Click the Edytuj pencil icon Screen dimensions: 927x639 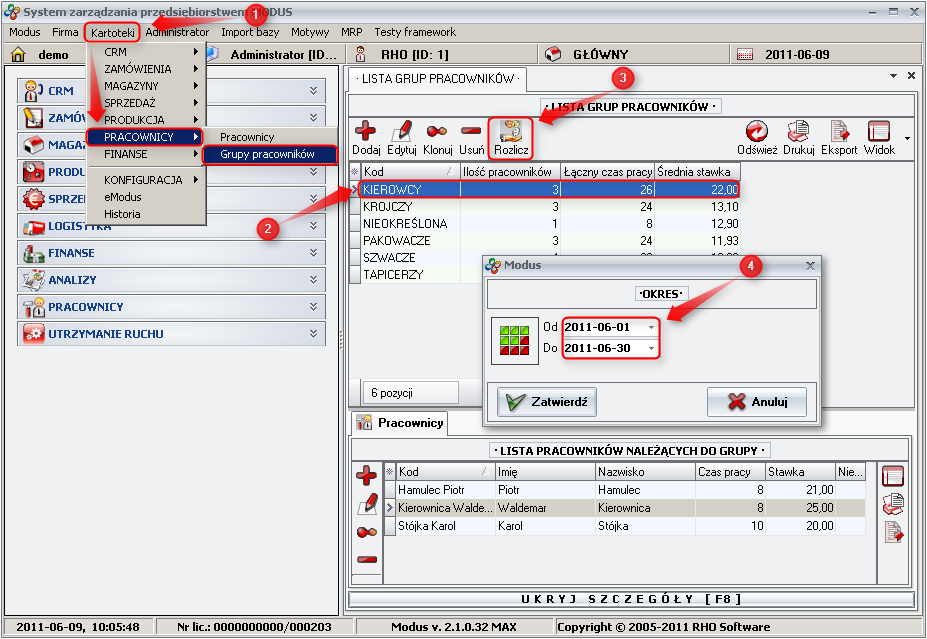click(401, 132)
